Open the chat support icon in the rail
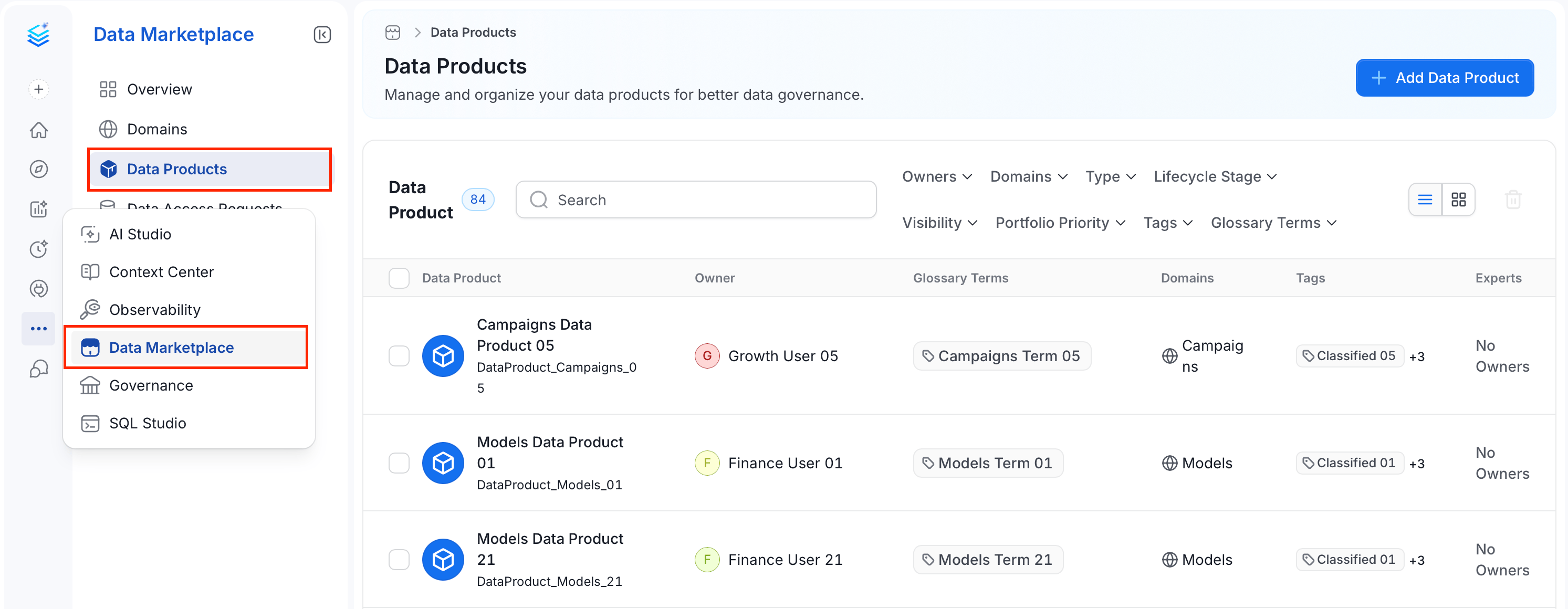 tap(38, 369)
